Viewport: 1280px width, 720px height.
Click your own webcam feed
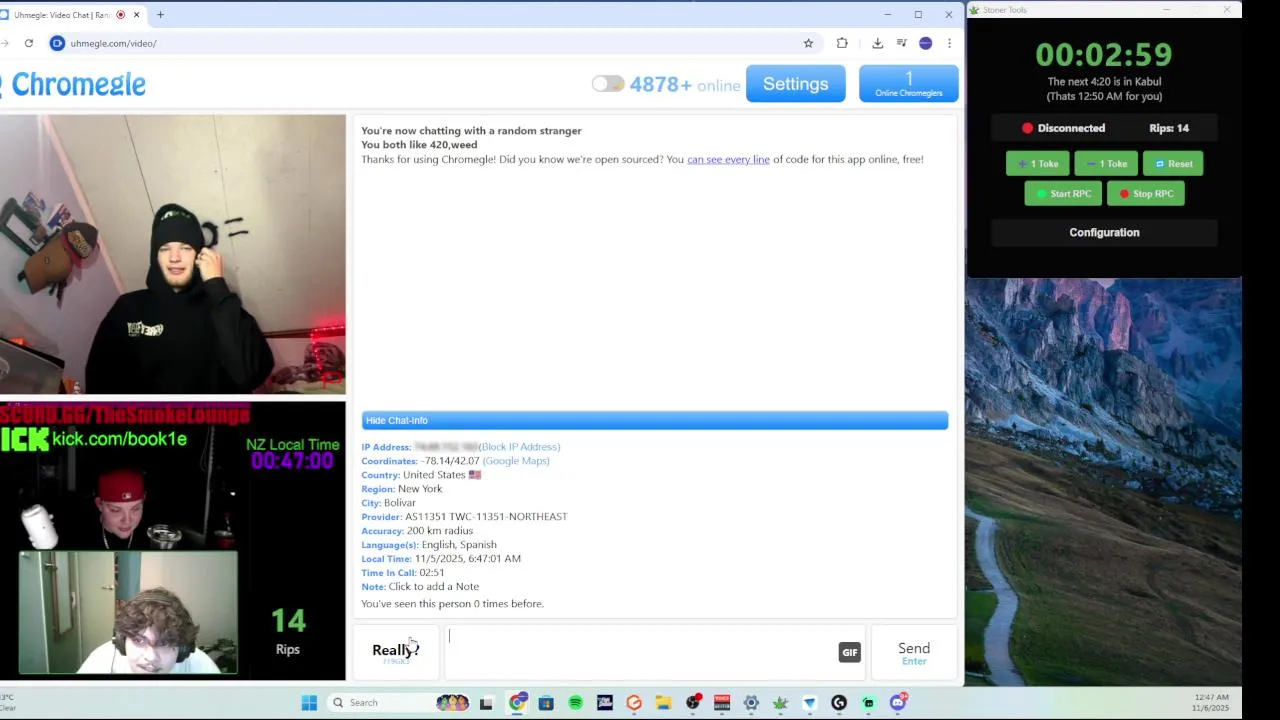pyautogui.click(x=172, y=540)
